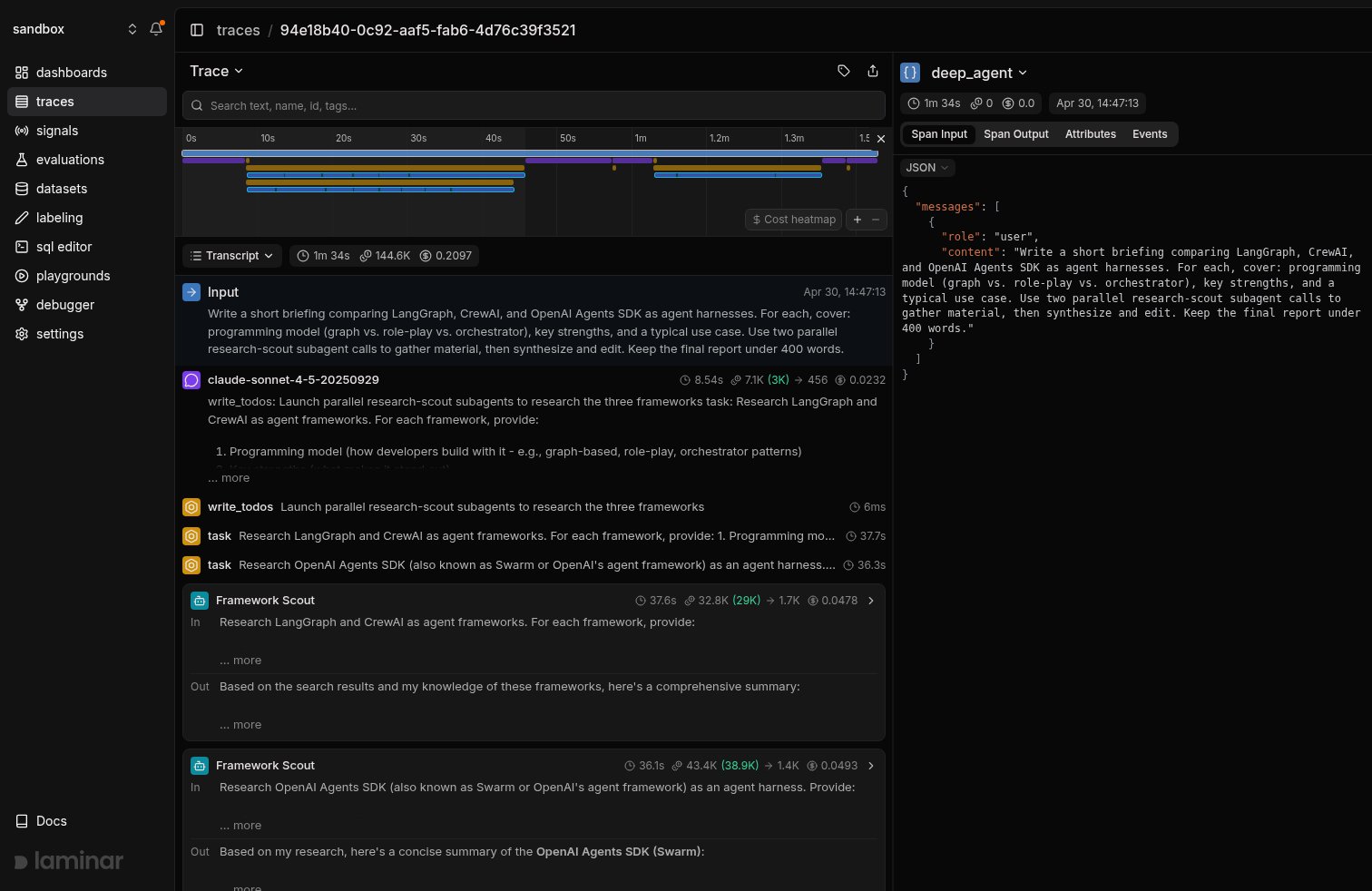Close the timeline panel
Viewport: 1372px width, 891px height.
(880, 139)
